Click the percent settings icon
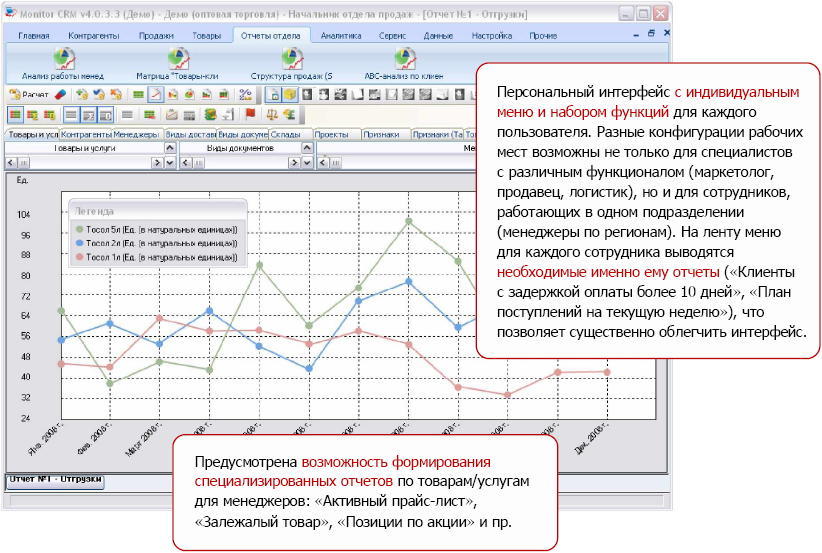 click(245, 94)
